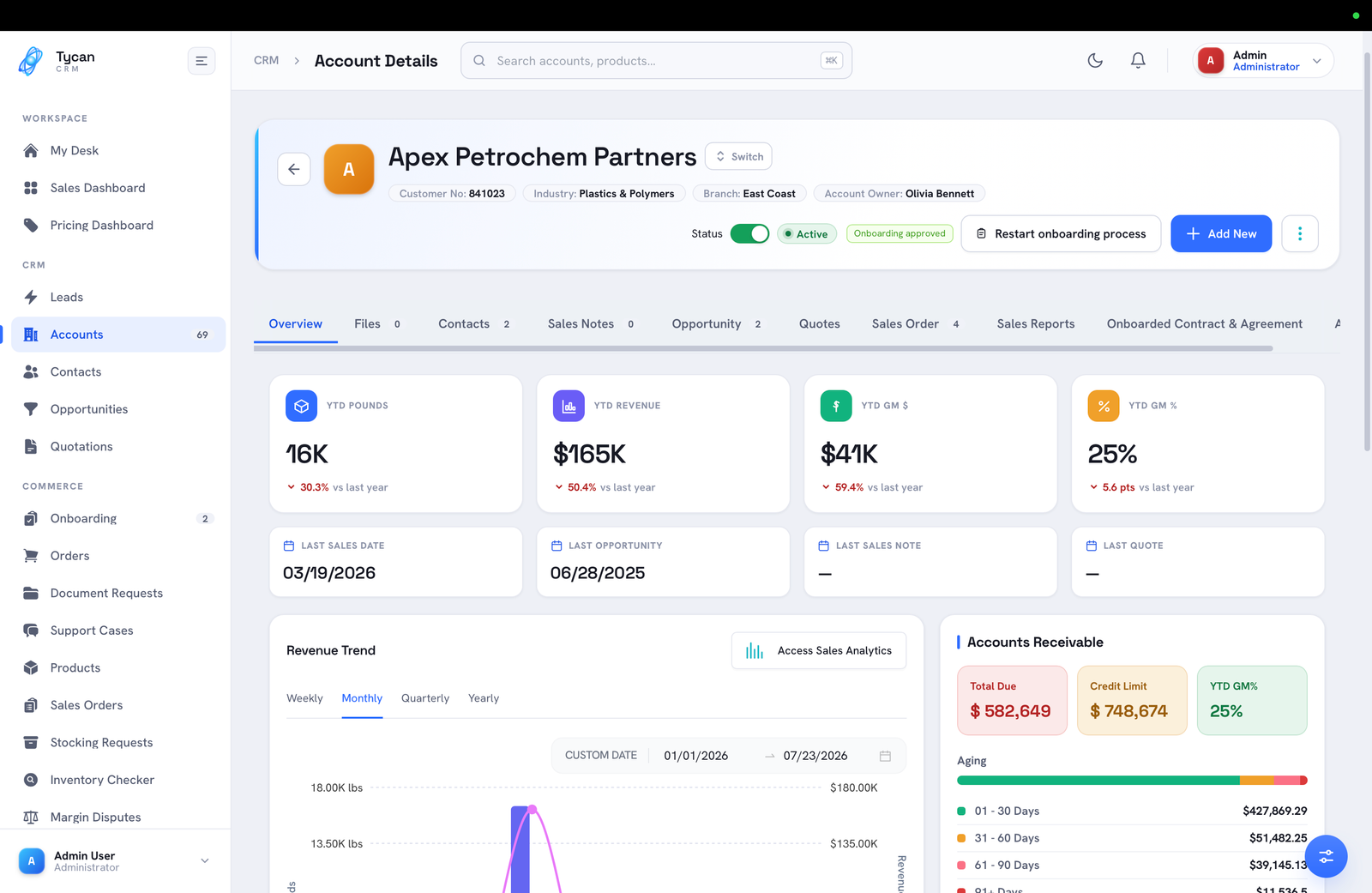
Task: Open the Opportunity tab
Action: 716,323
